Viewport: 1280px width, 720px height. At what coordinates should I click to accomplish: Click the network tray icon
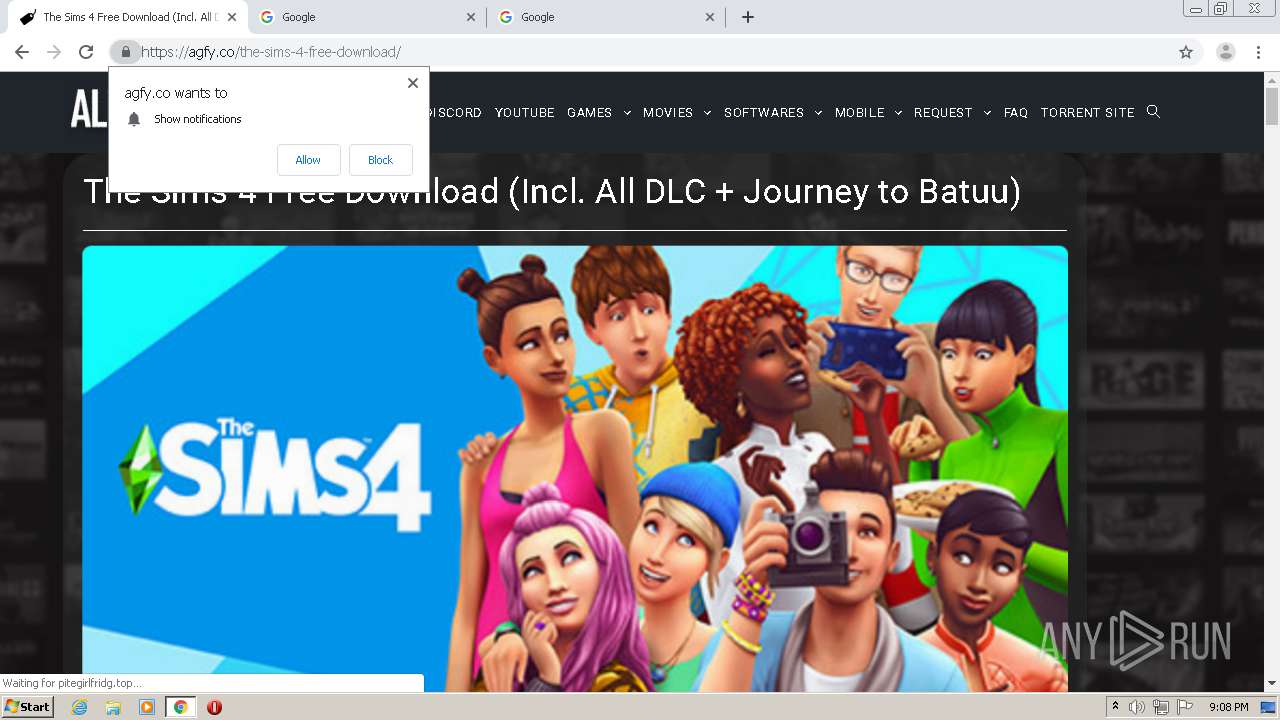pyautogui.click(x=1160, y=707)
